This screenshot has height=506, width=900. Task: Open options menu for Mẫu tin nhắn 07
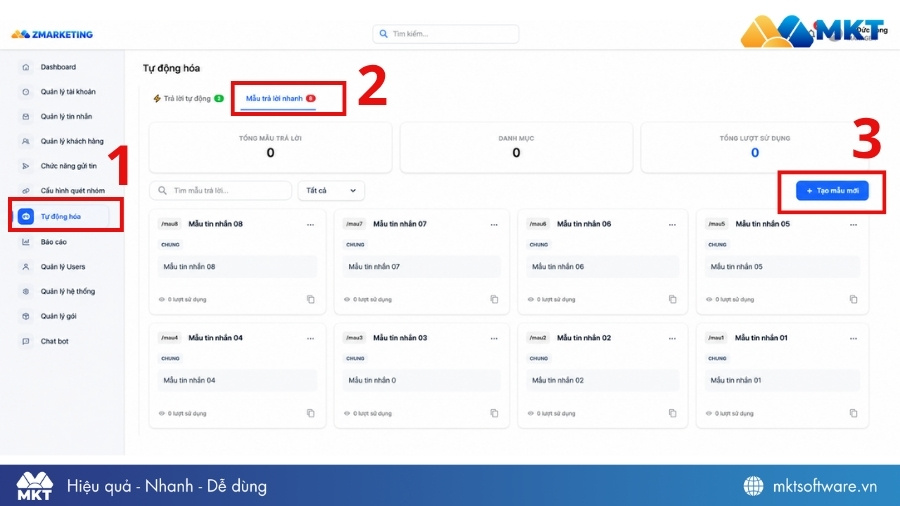[x=494, y=225]
